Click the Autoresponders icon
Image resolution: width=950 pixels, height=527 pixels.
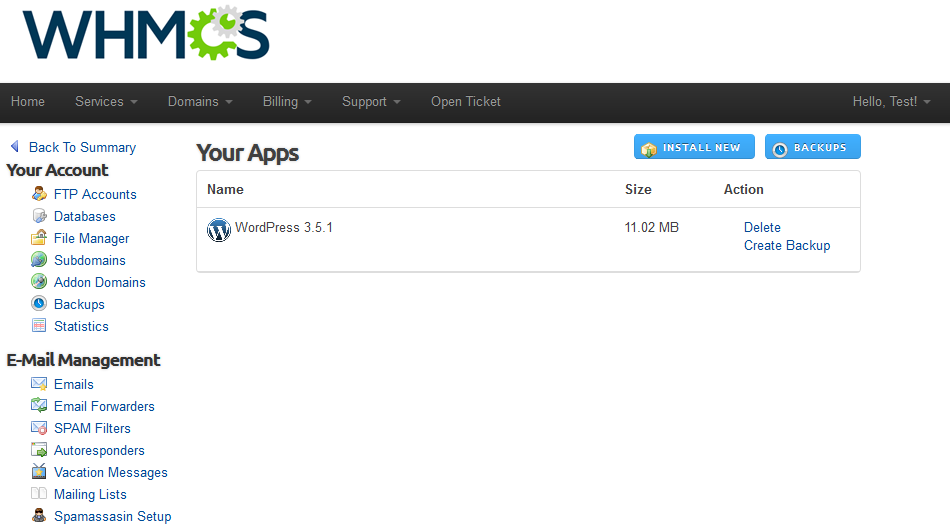(x=39, y=450)
